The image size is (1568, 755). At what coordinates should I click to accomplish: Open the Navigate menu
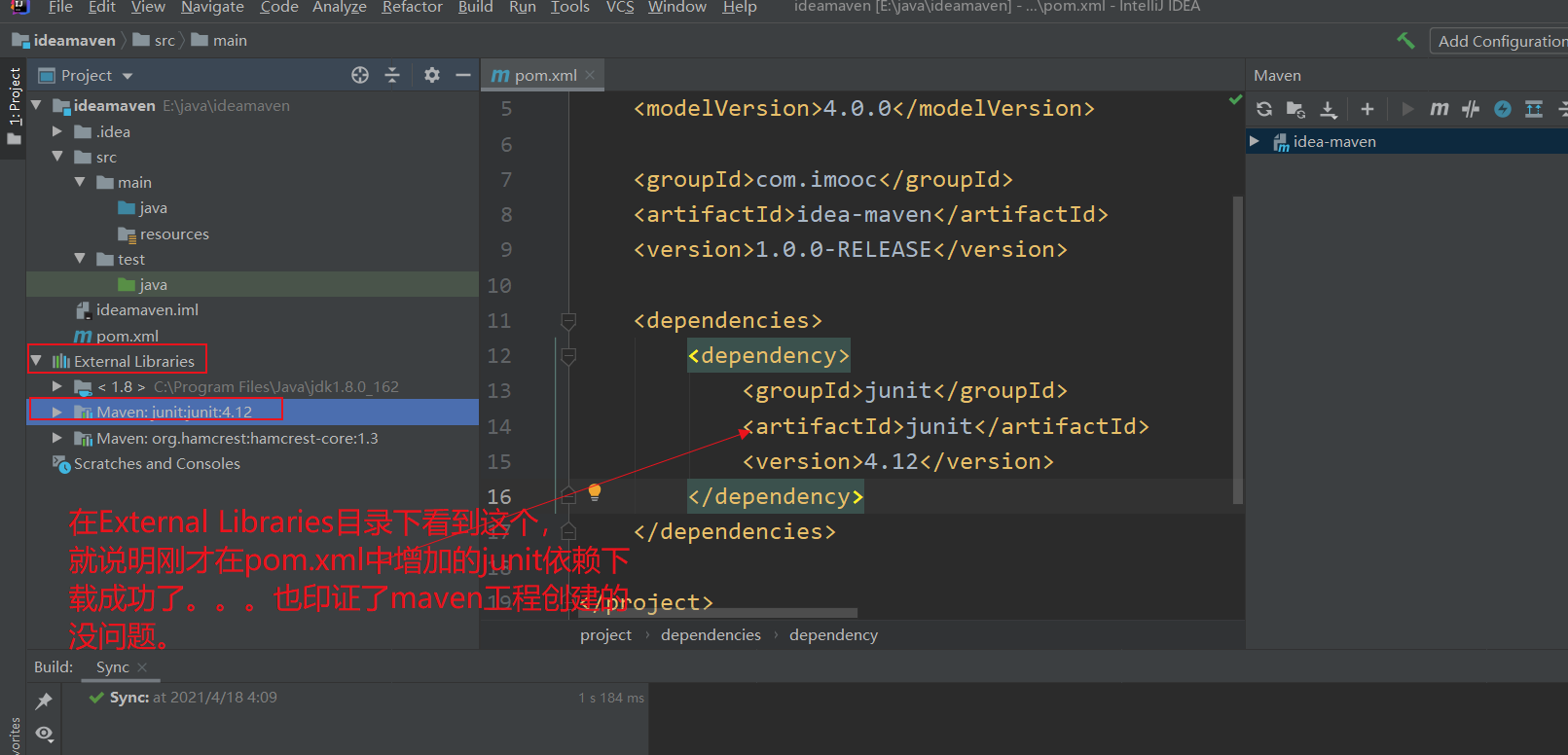(212, 7)
